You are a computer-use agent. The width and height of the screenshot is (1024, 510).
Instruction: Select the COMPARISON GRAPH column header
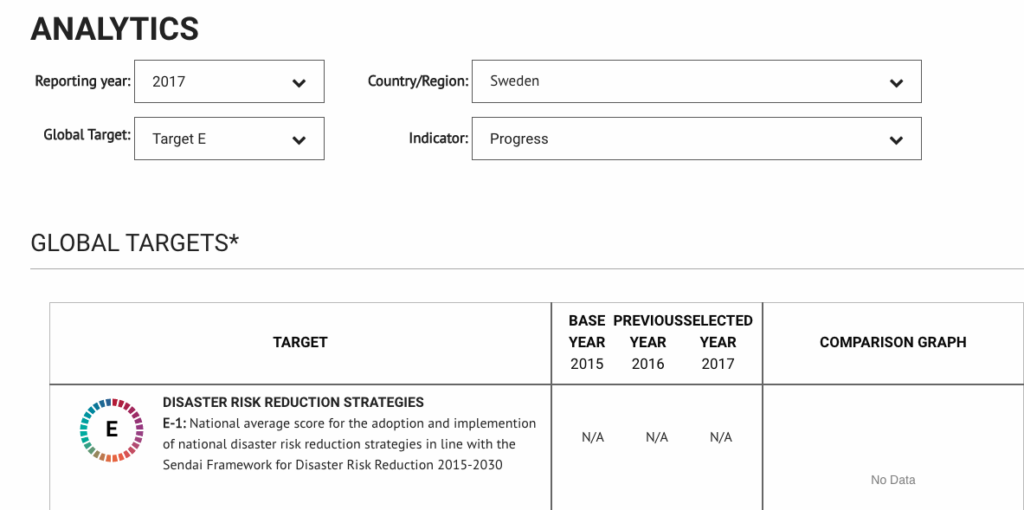click(893, 342)
